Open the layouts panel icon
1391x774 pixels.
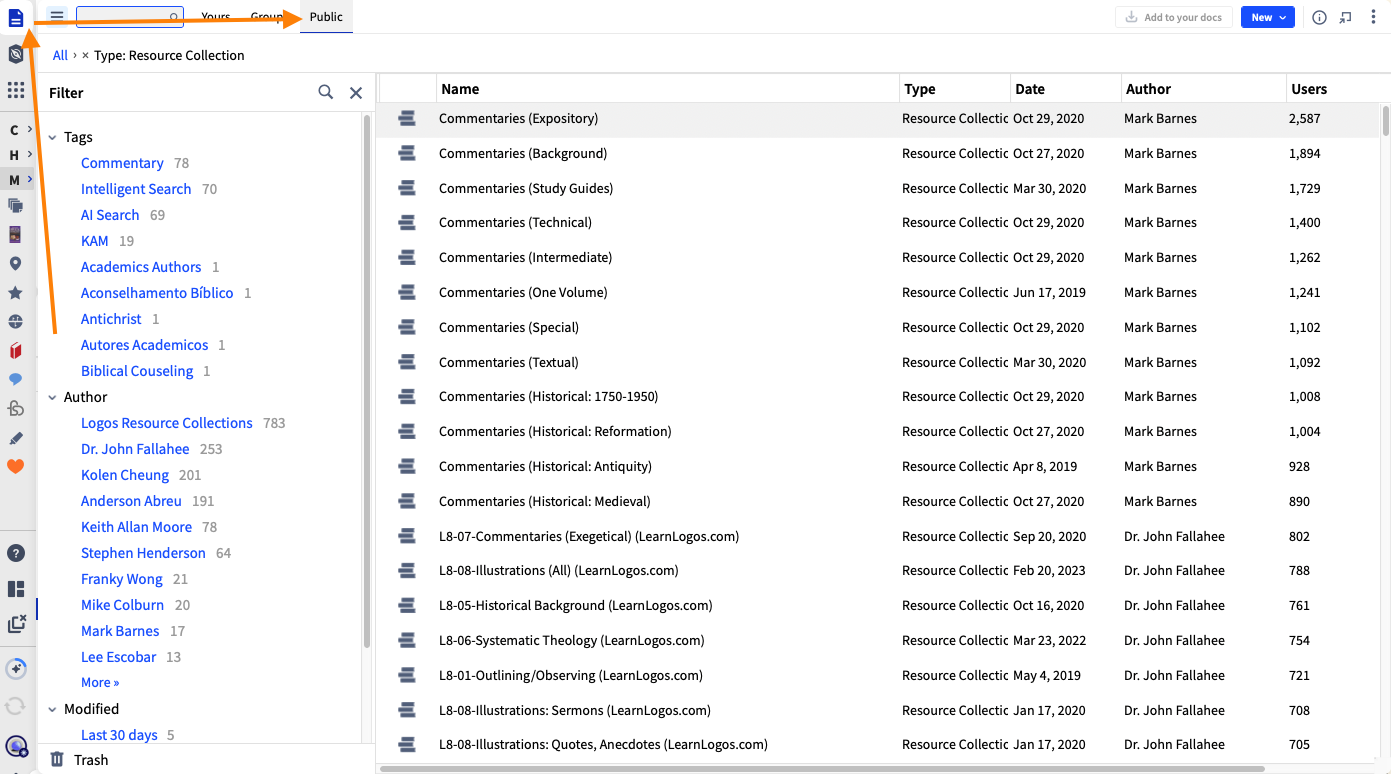(15, 589)
